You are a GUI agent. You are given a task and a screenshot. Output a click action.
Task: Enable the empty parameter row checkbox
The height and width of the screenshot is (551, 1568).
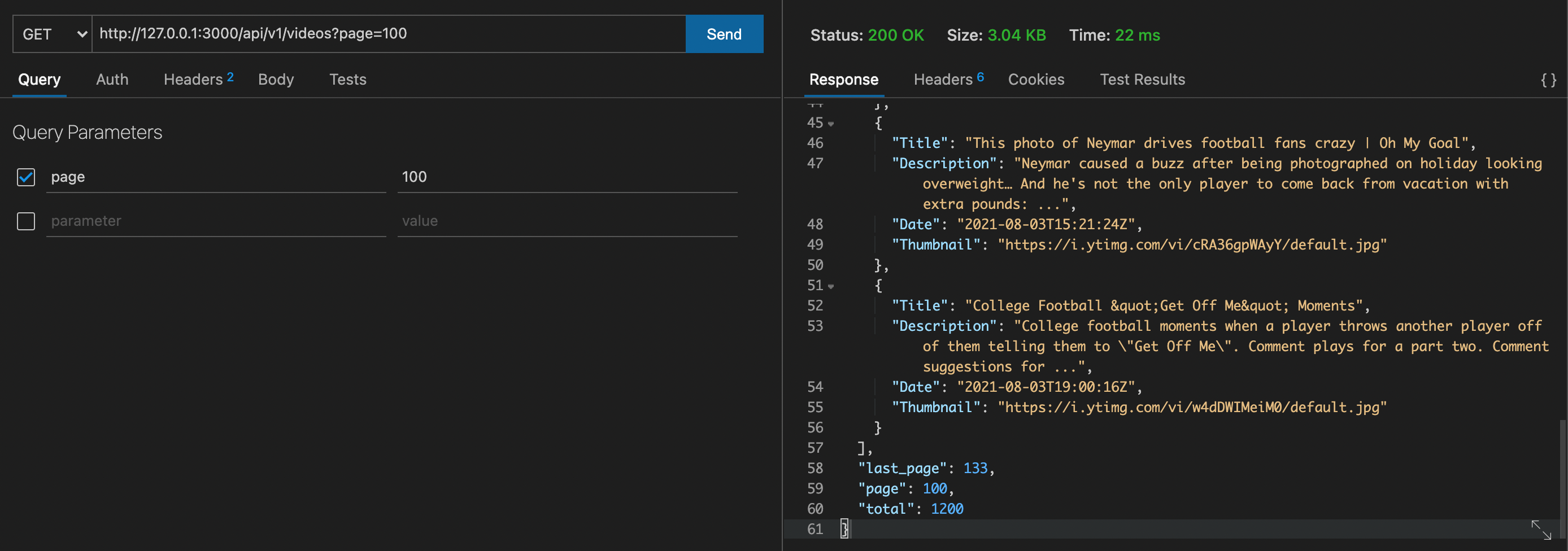pos(26,221)
